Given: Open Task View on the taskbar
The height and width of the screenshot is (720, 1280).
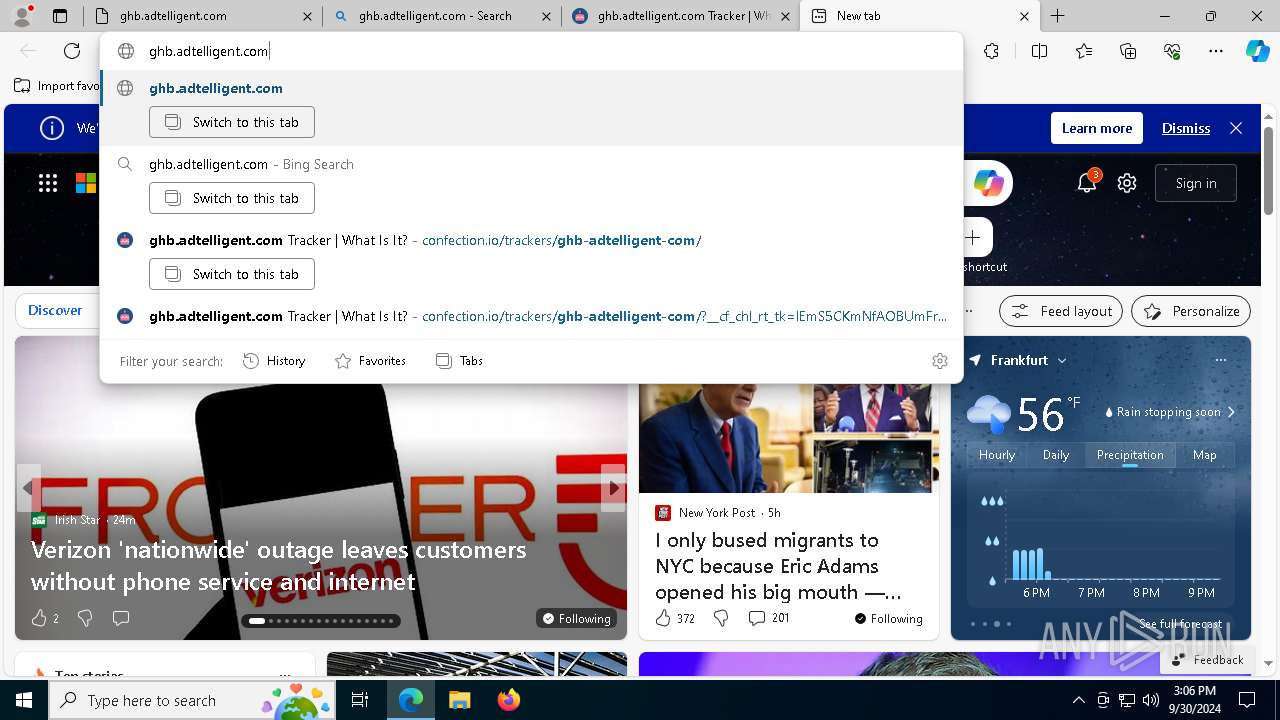Looking at the screenshot, I should tap(360, 700).
